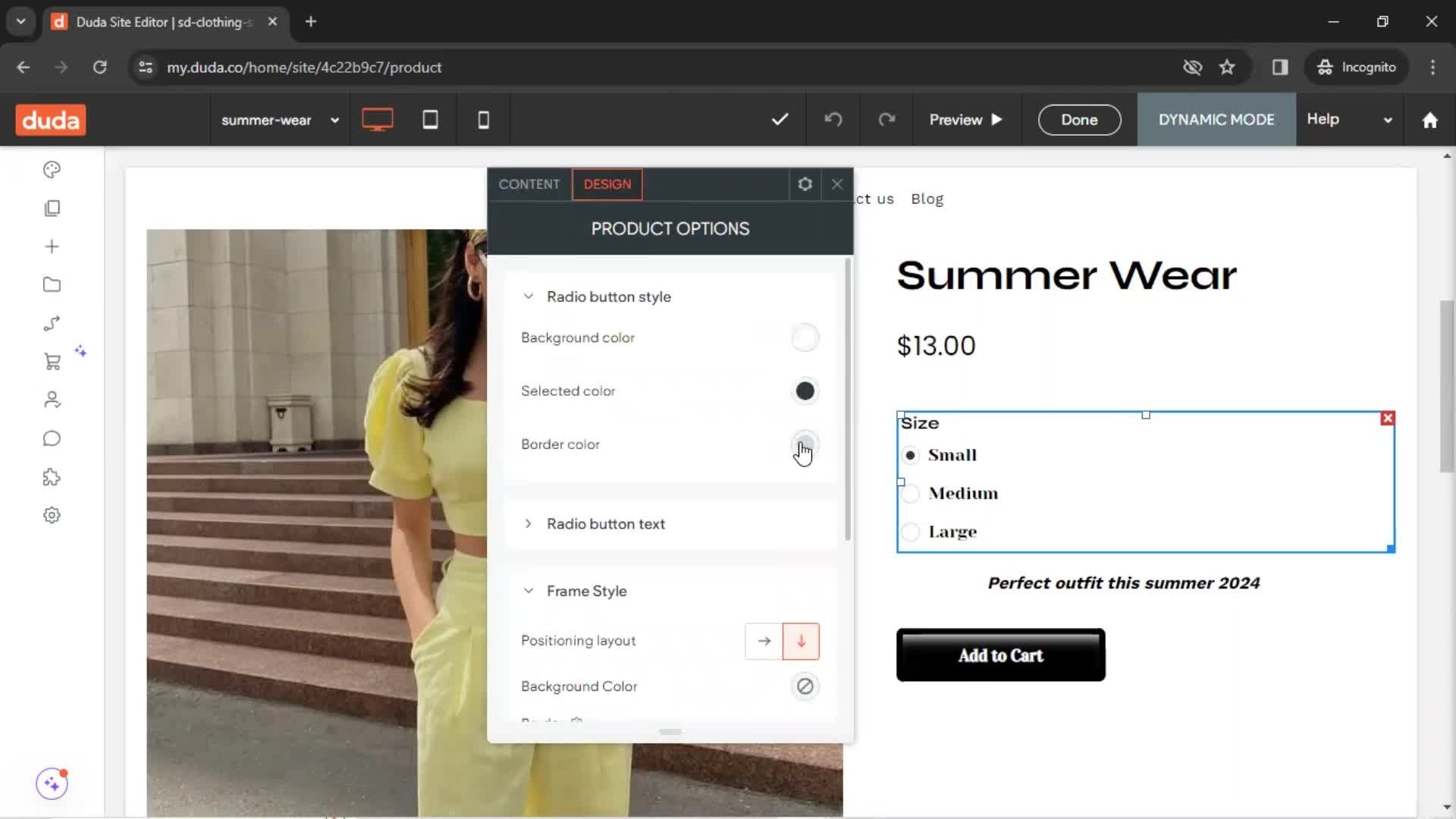Open the site Settings gear in sidebar
The height and width of the screenshot is (819, 1456).
tap(52, 515)
